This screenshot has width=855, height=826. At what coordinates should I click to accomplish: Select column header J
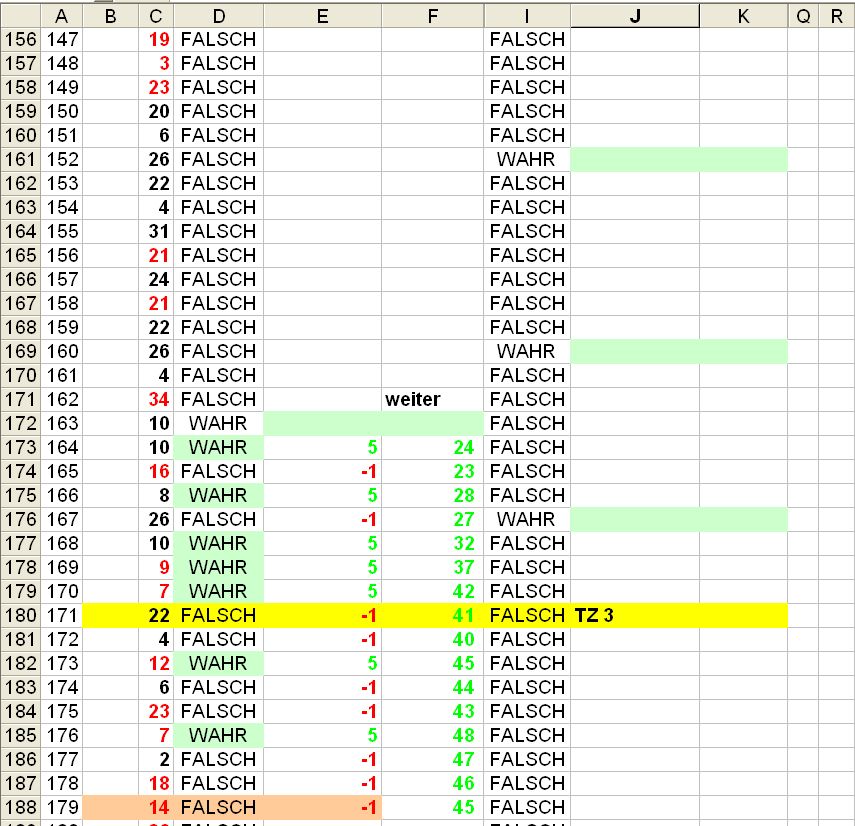[635, 16]
